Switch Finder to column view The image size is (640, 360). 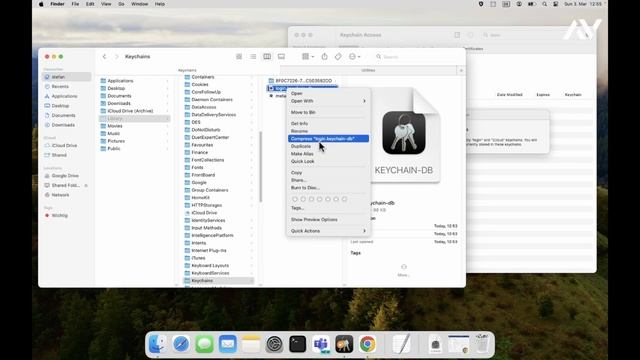(x=267, y=57)
